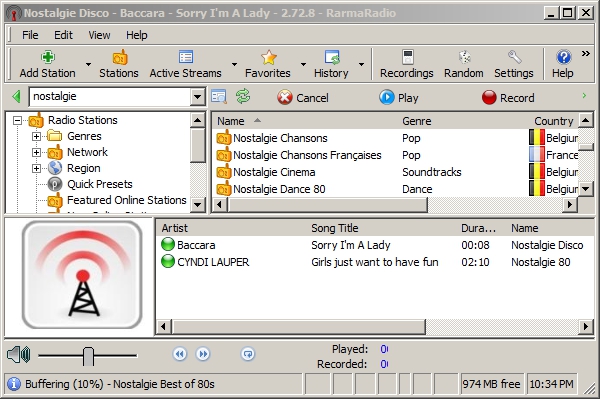This screenshot has height=399, width=600.
Task: Click the search stations icon next to search box
Action: click(219, 97)
